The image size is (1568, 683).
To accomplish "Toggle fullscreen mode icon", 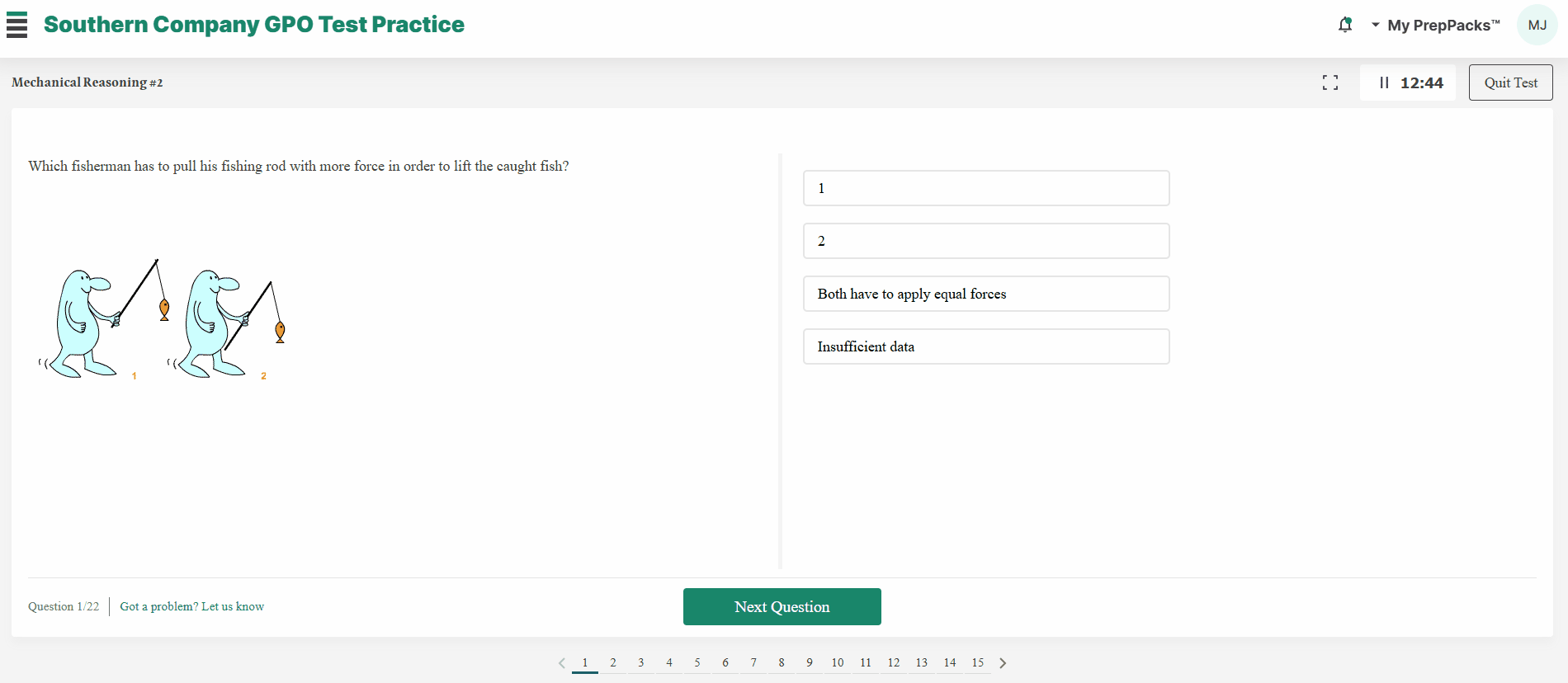I will coord(1330,82).
